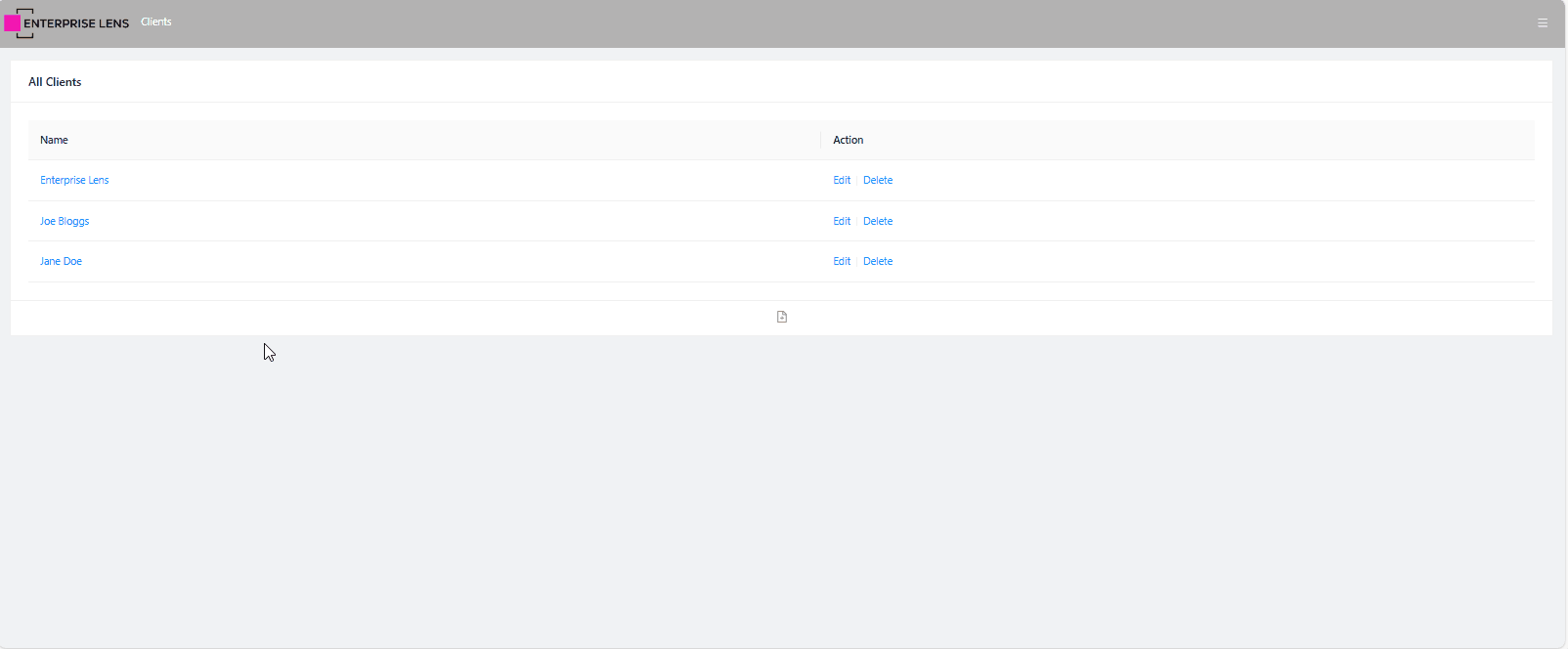1568x649 pixels.
Task: Click the pink square Enterprise Lens logo
Action: point(13,23)
